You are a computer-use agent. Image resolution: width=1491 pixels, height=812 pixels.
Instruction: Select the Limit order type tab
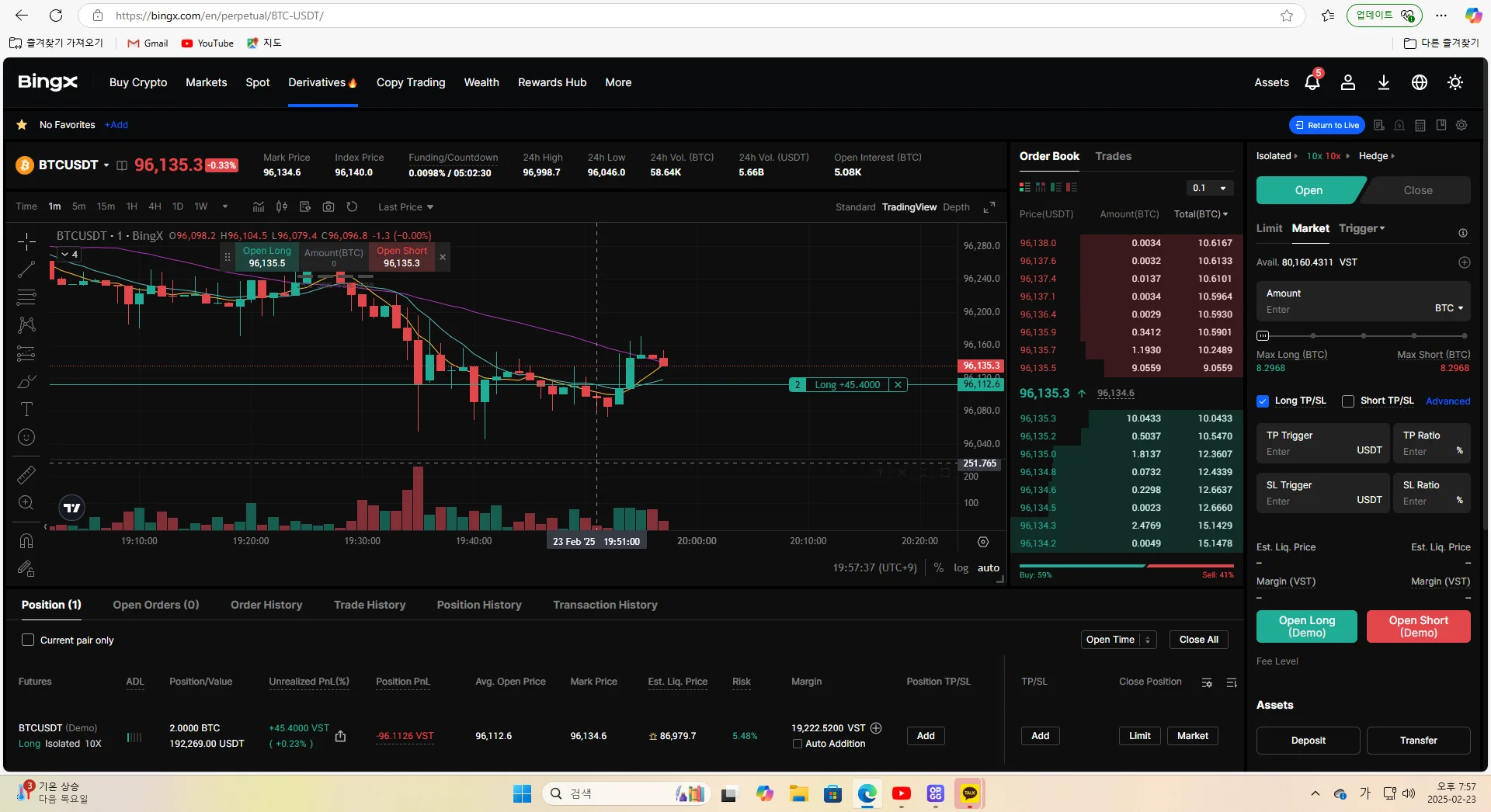click(x=1269, y=228)
